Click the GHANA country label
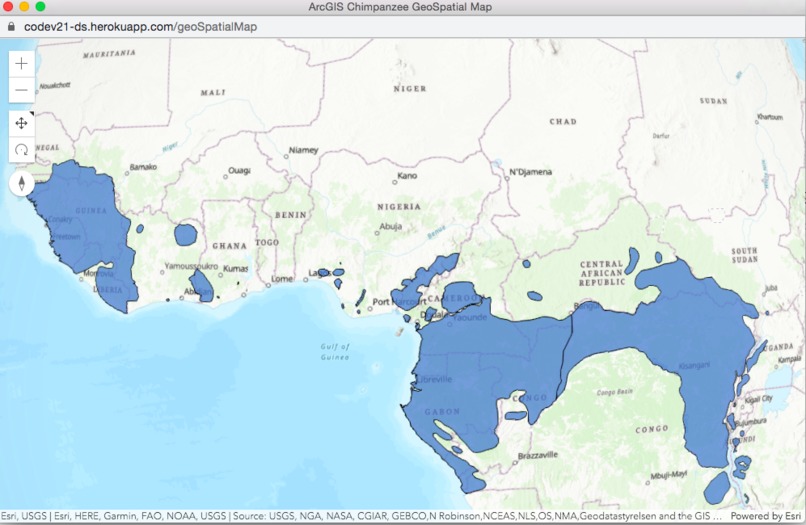The image size is (806, 525). (x=229, y=246)
